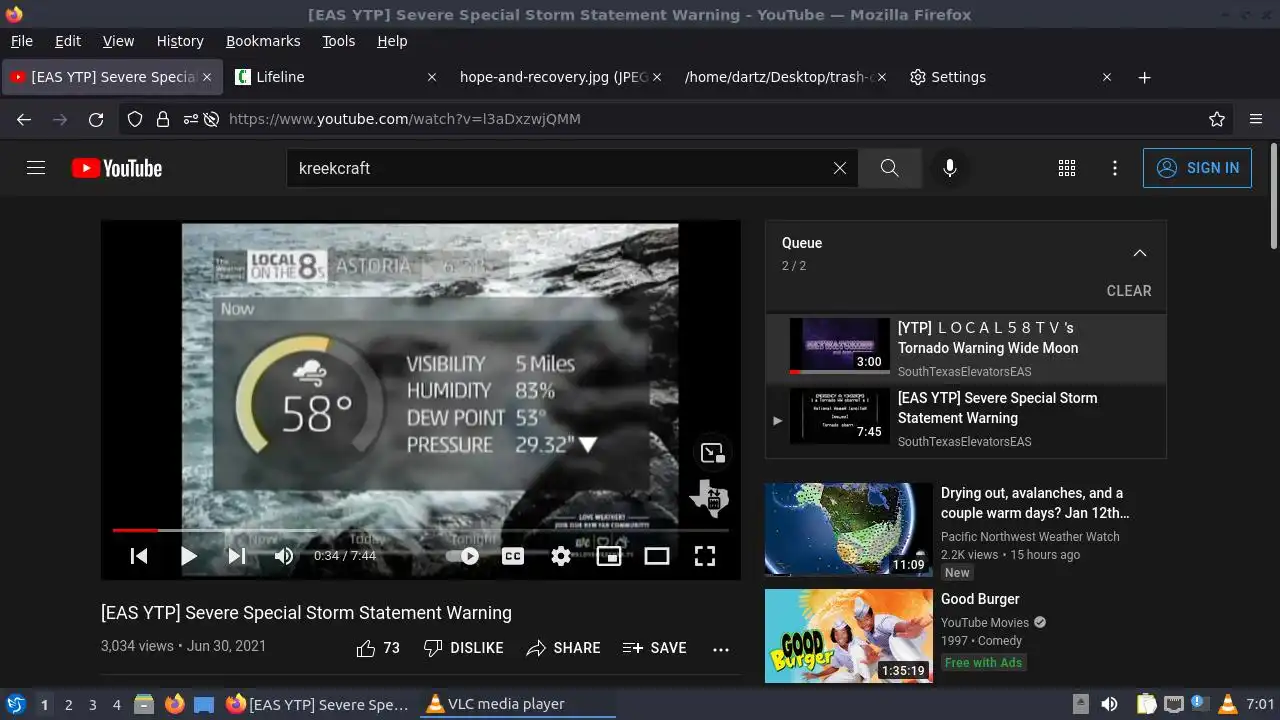Select the Severe Special Storm Statement queue item

pos(966,419)
